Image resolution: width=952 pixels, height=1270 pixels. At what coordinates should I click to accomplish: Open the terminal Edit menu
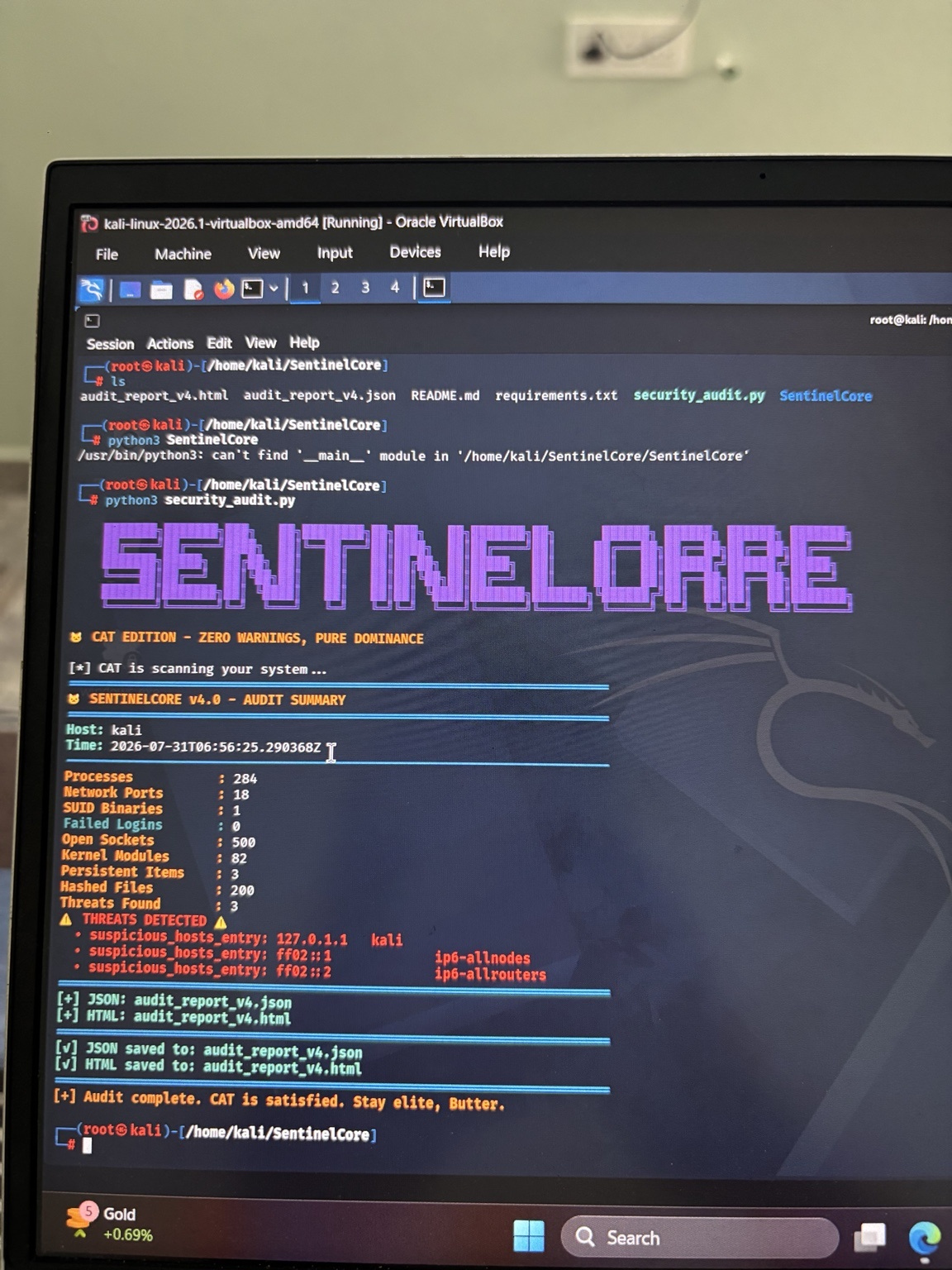pyautogui.click(x=219, y=342)
